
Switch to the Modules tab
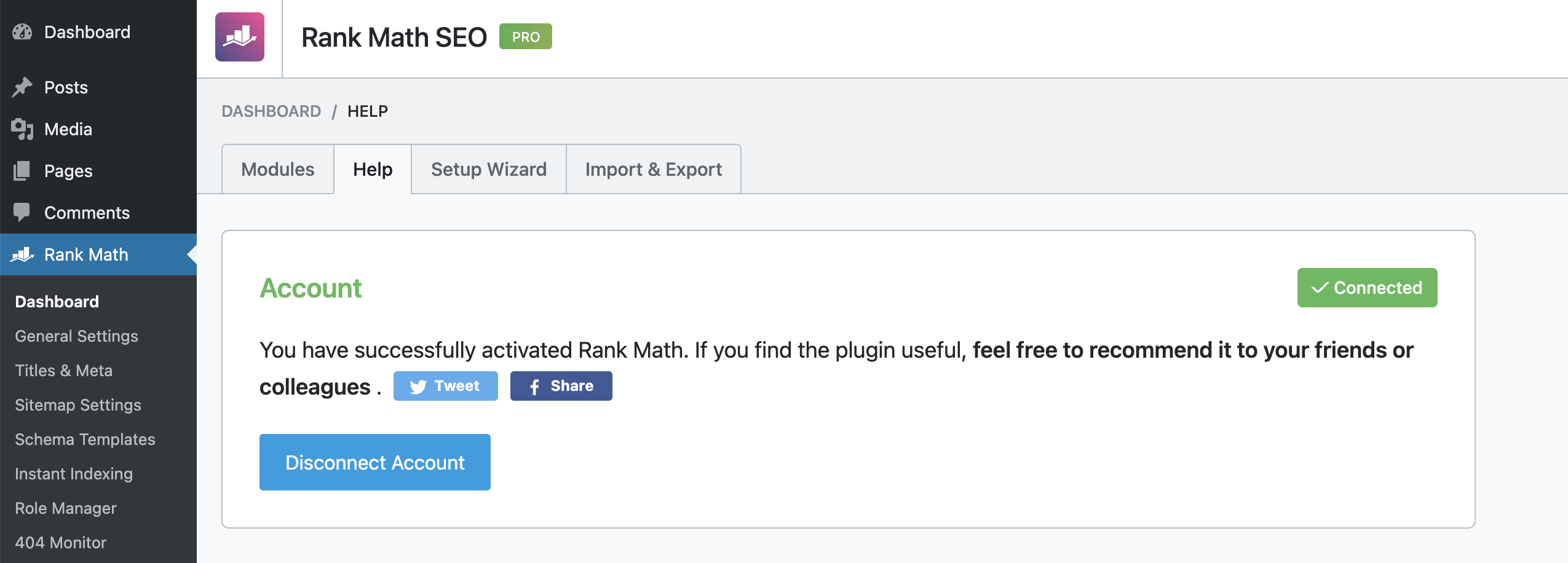[278, 170]
